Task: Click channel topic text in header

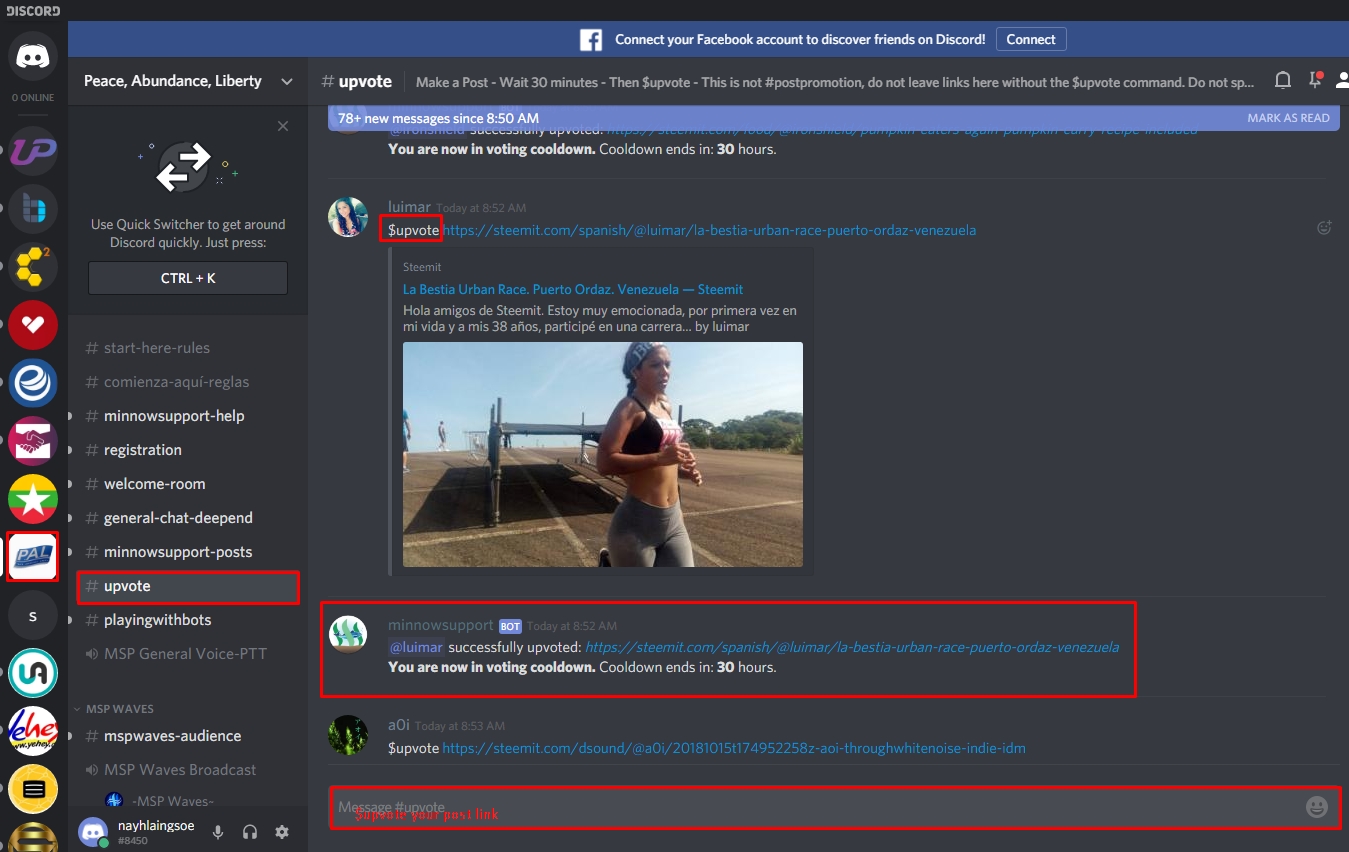Action: (x=835, y=82)
